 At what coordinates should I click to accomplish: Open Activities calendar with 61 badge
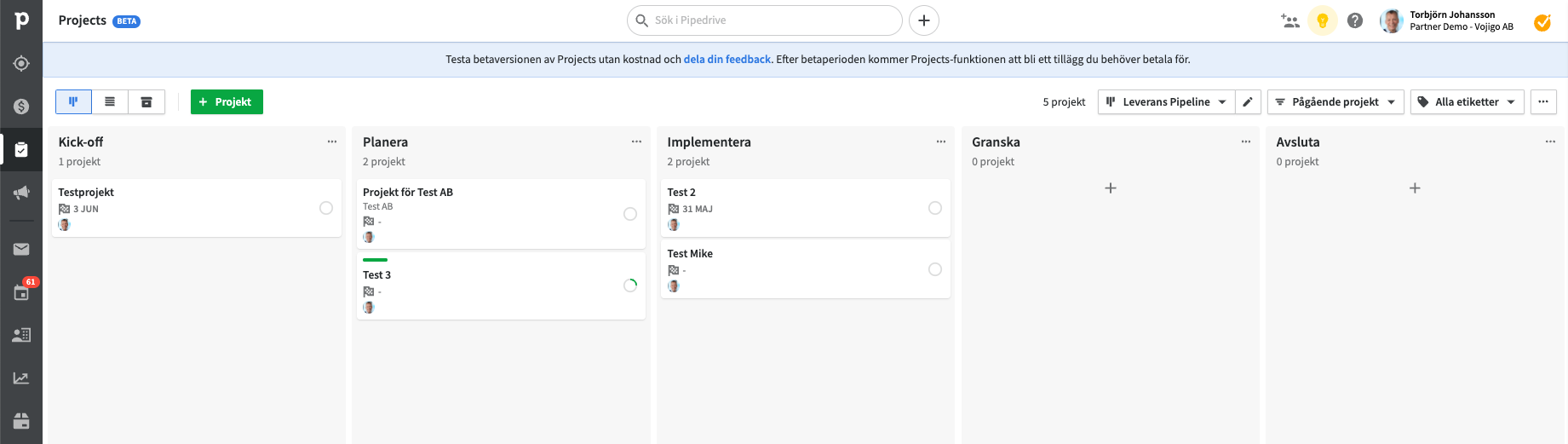[x=21, y=292]
